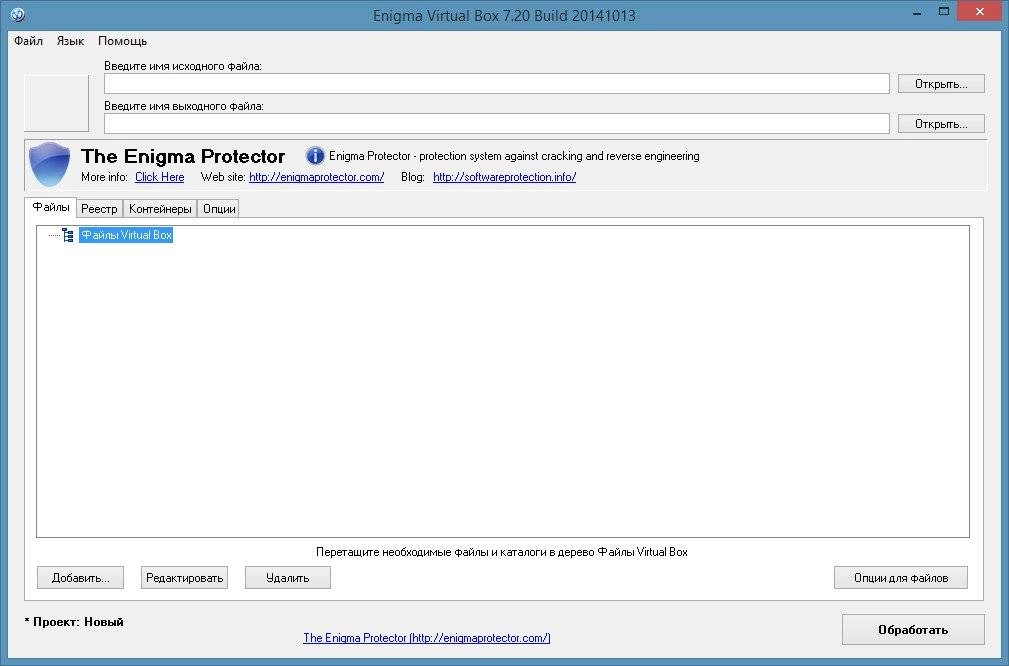Click the Добавить... button
Viewport: 1009px width, 666px height.
click(80, 578)
